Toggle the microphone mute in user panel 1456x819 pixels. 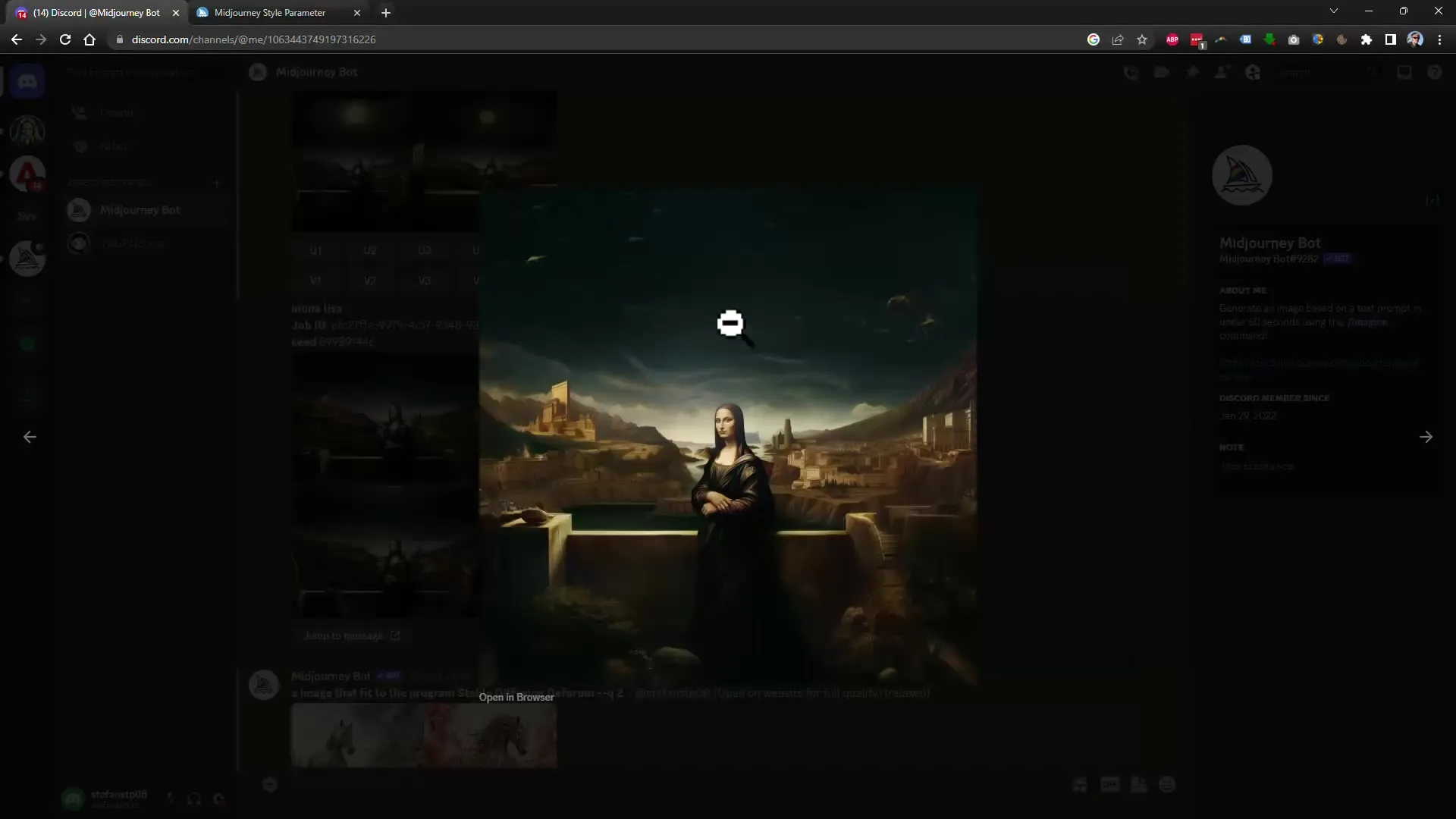[170, 799]
